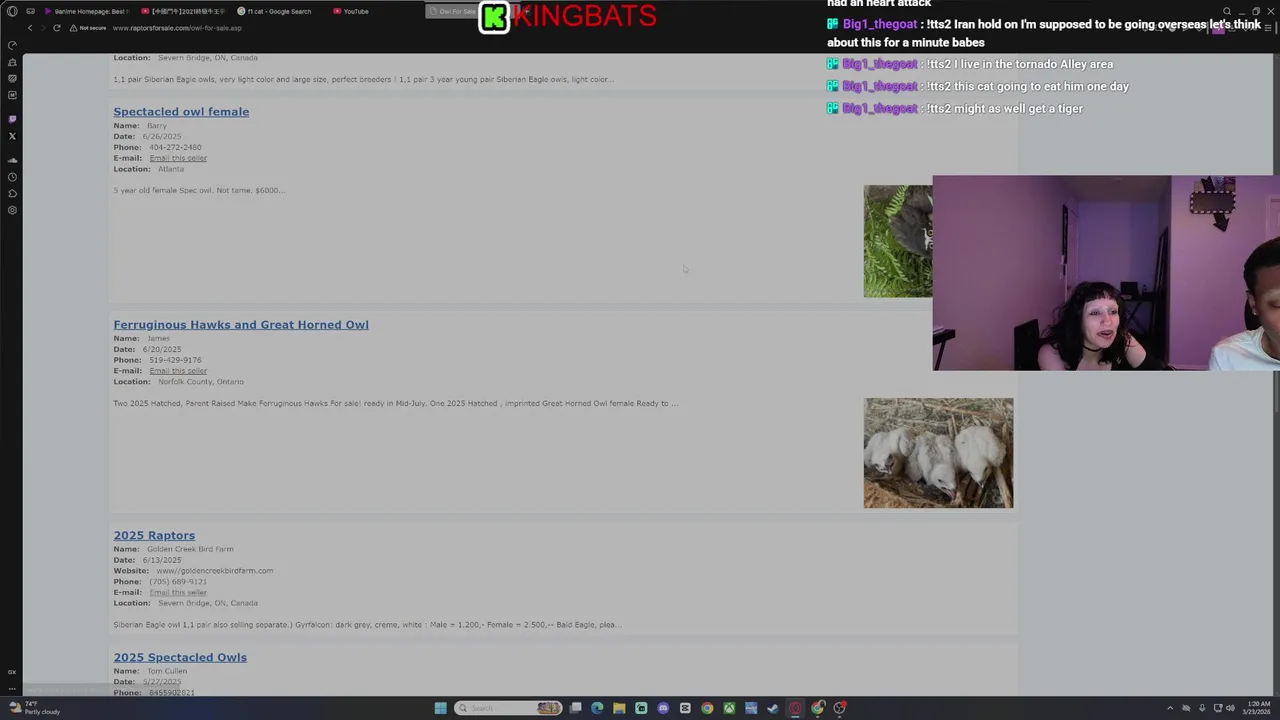Viewport: 1280px width, 720px height.
Task: Open Settings gear in Opera sidebar
Action: [12, 210]
